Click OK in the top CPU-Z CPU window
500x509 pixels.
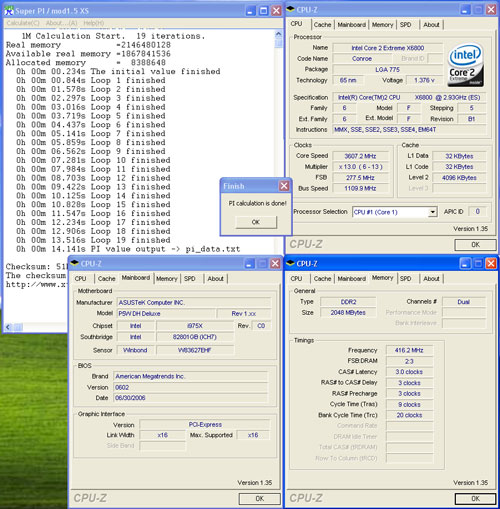point(475,245)
